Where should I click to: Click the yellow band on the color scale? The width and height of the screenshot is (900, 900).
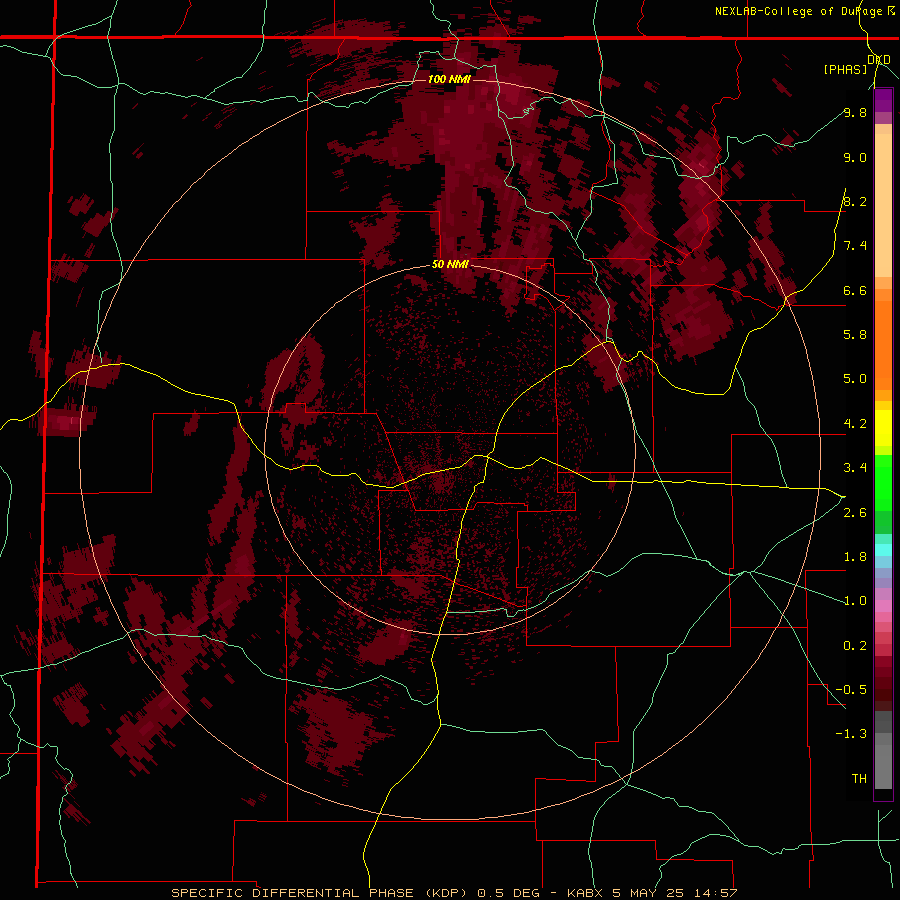883,427
